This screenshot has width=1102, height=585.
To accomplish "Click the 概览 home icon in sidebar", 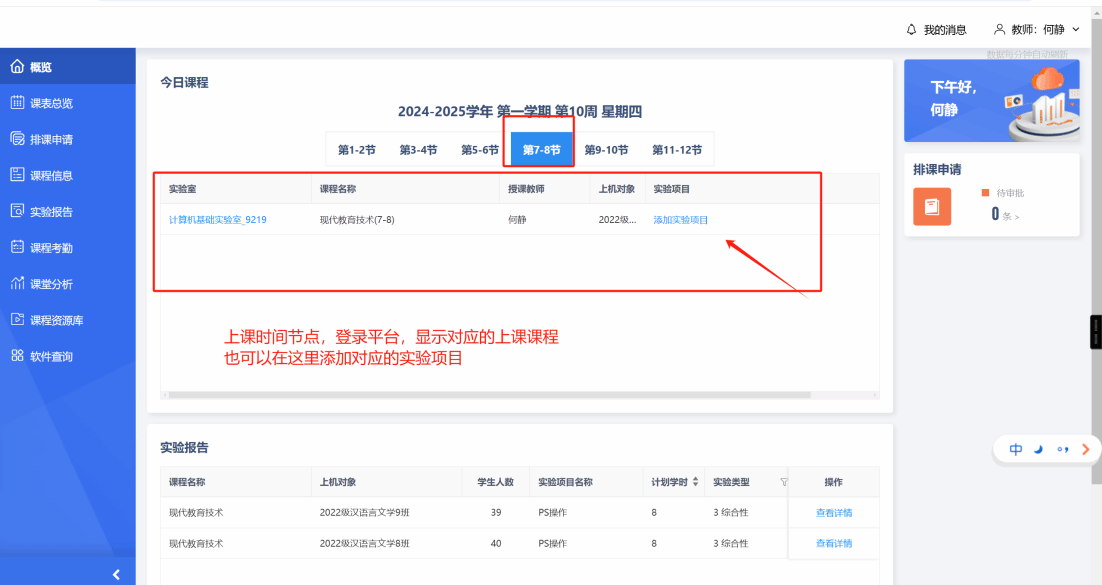I will [17, 67].
